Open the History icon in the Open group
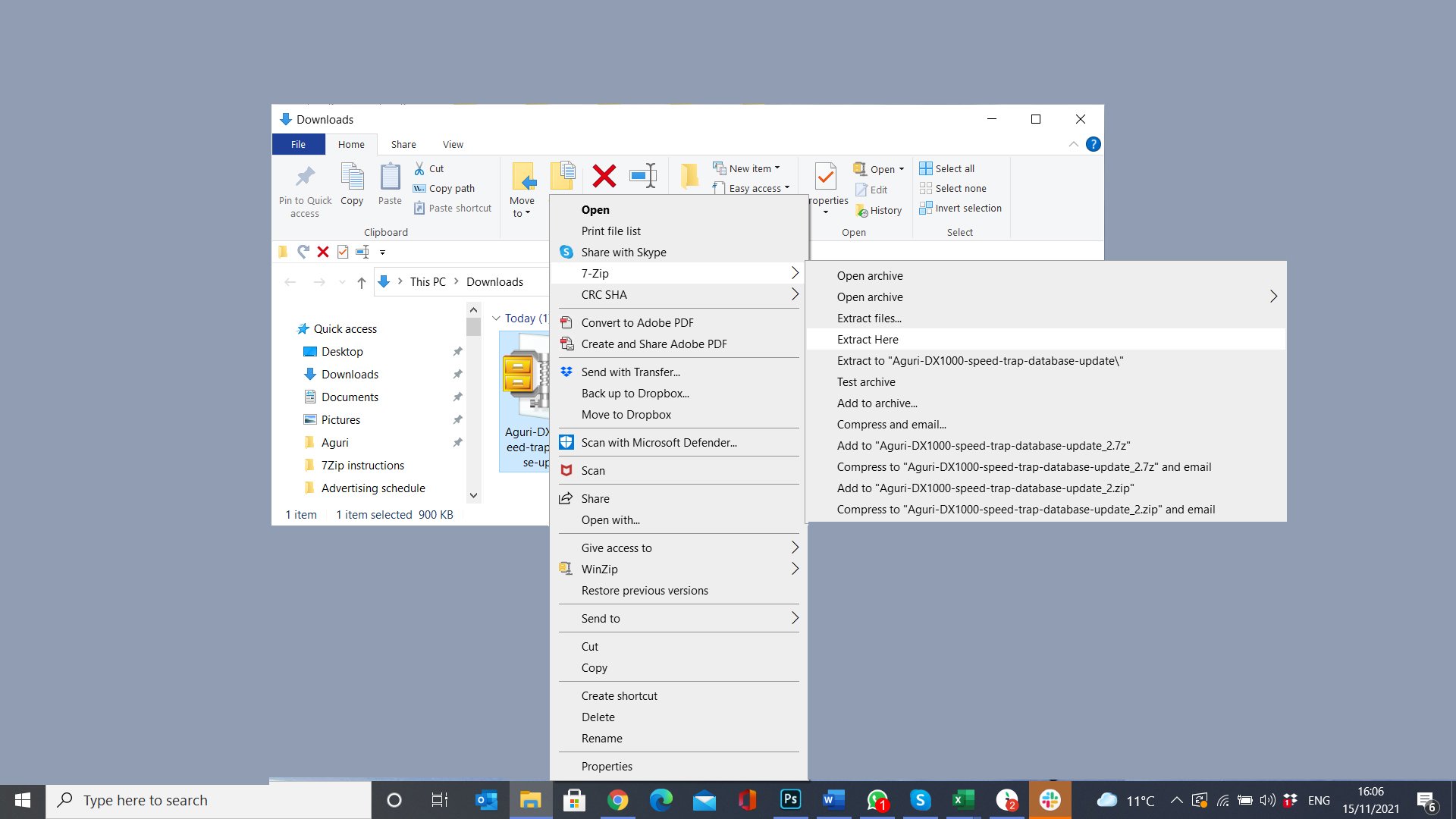 click(878, 210)
